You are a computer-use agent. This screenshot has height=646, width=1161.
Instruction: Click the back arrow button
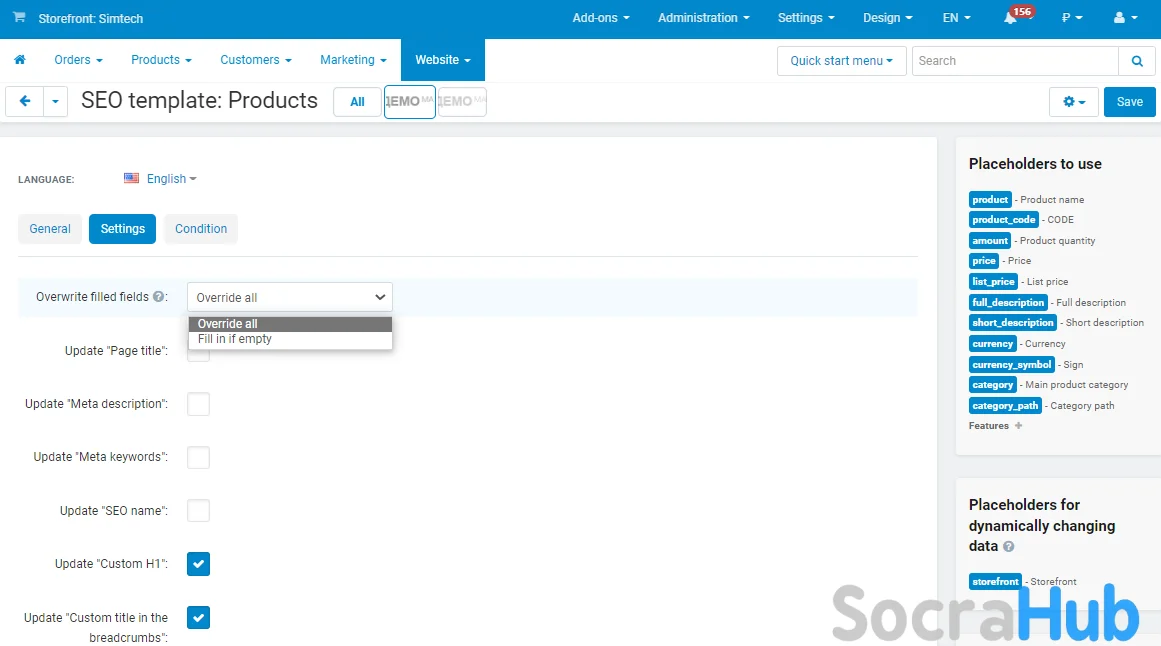(x=24, y=101)
